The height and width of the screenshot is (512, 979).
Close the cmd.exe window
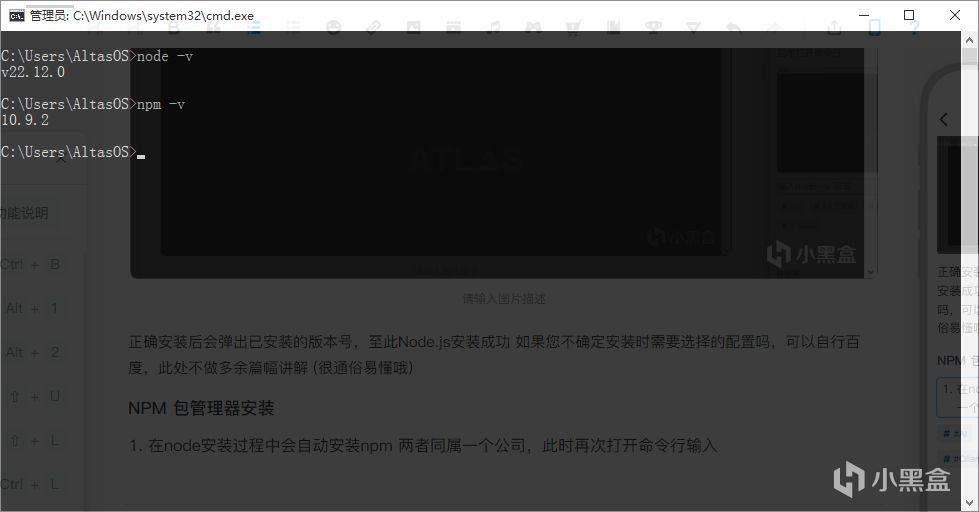tap(955, 15)
